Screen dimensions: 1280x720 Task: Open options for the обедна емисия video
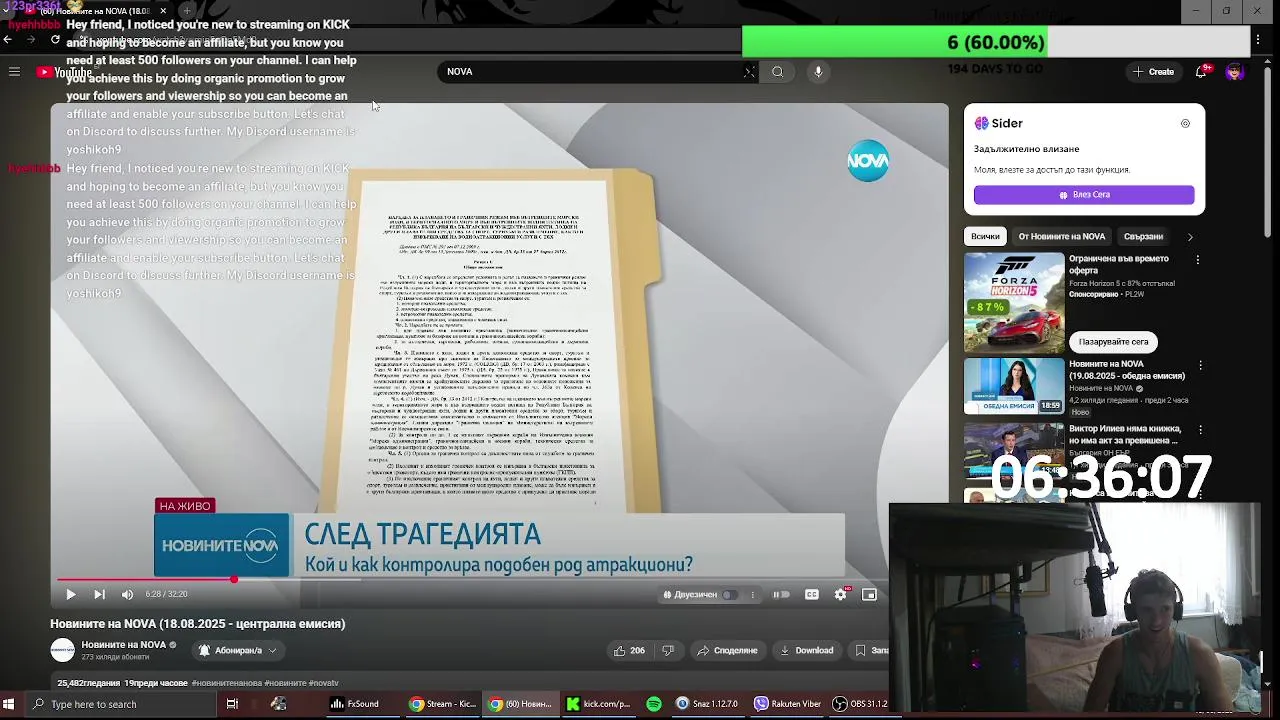1201,366
